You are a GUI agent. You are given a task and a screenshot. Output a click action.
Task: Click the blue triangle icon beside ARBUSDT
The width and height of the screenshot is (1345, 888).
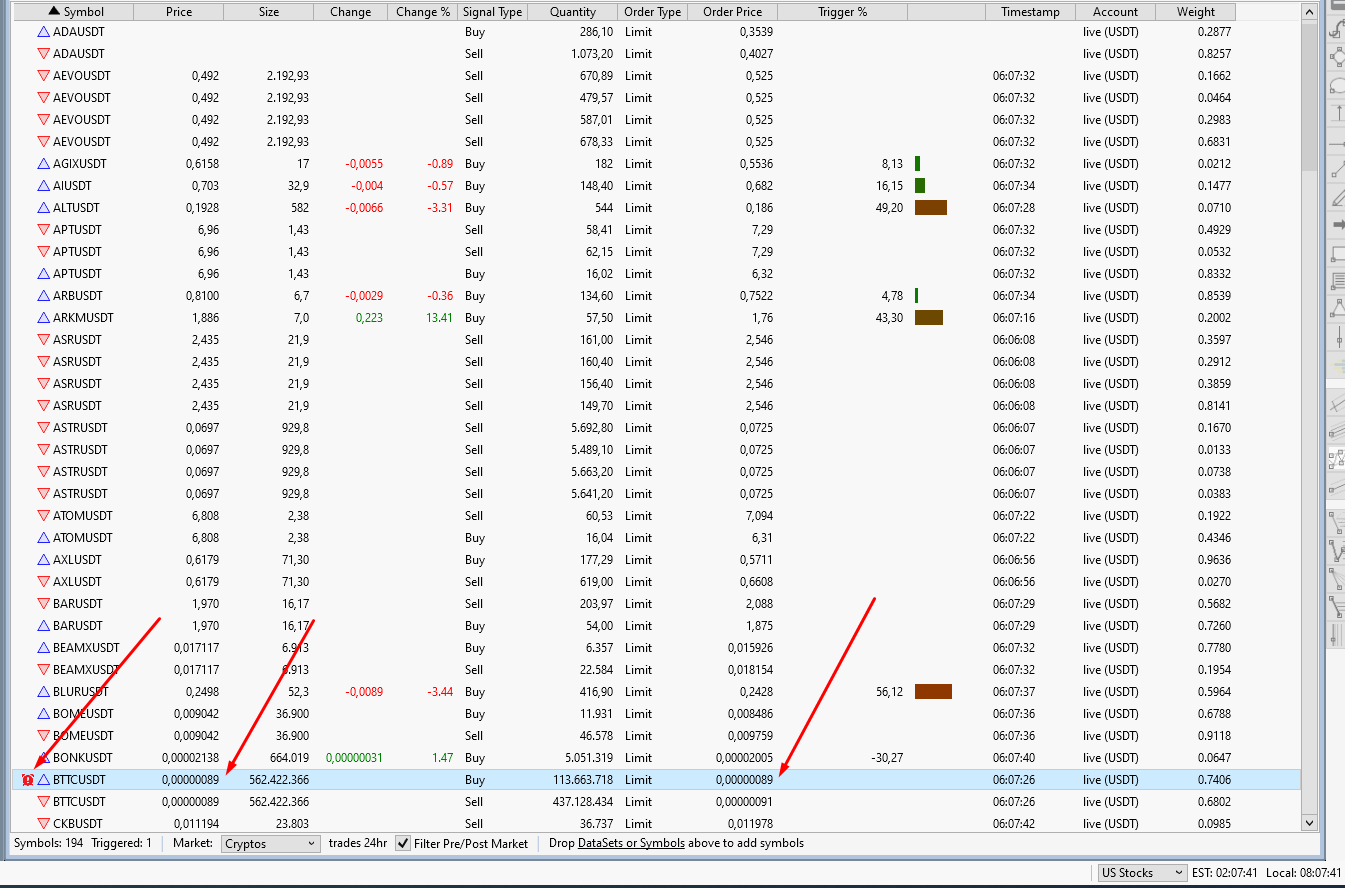point(43,296)
